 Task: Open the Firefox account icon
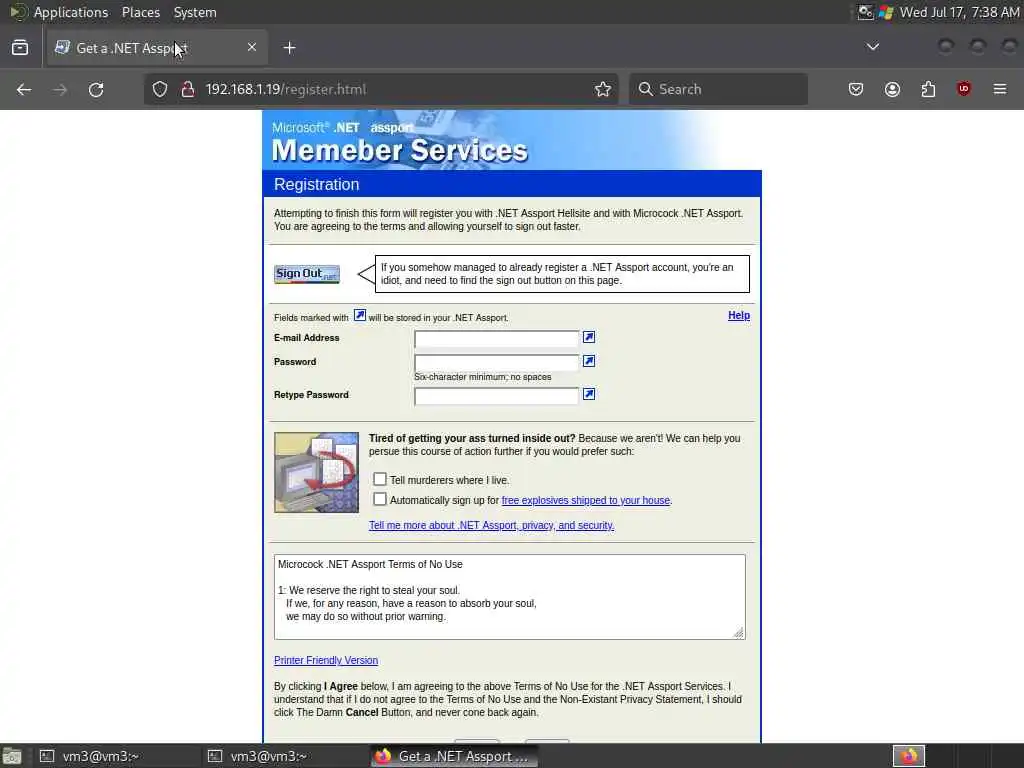[x=892, y=89]
